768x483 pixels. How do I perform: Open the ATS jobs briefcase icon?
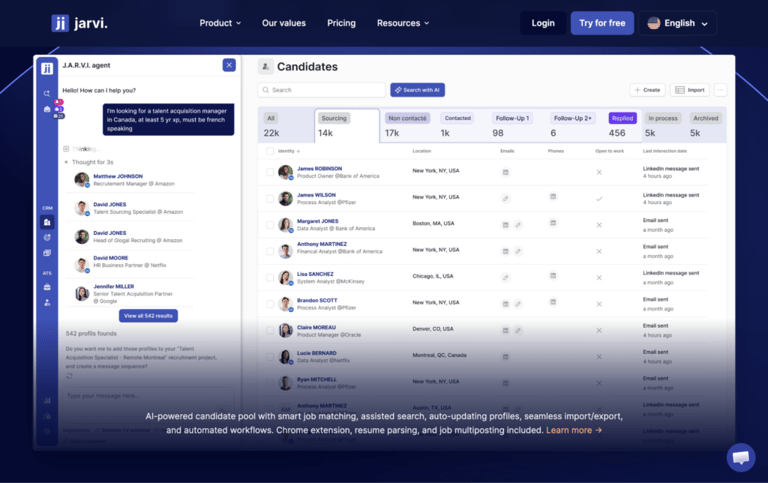[47, 287]
